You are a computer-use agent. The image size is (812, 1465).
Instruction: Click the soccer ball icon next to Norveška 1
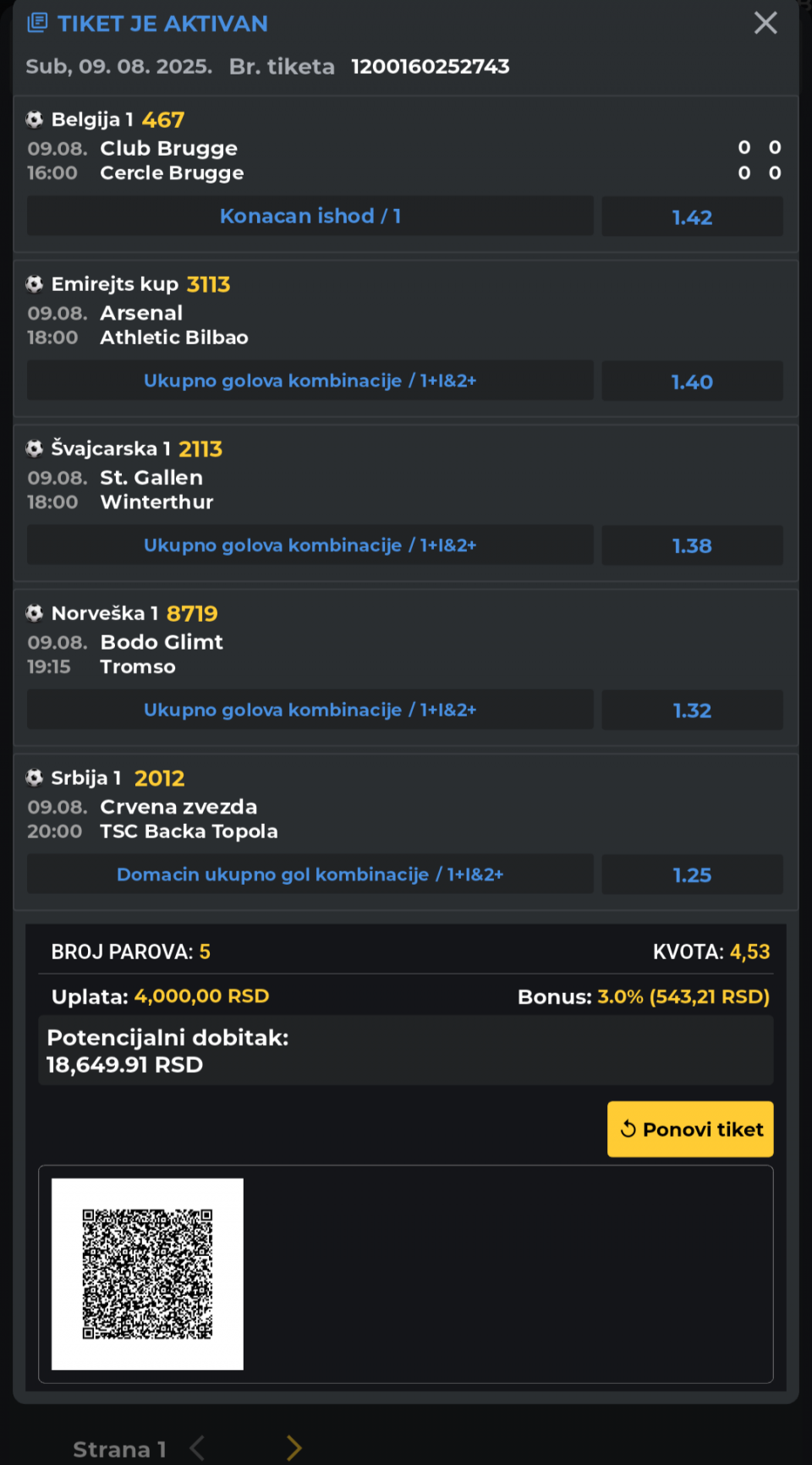(35, 613)
